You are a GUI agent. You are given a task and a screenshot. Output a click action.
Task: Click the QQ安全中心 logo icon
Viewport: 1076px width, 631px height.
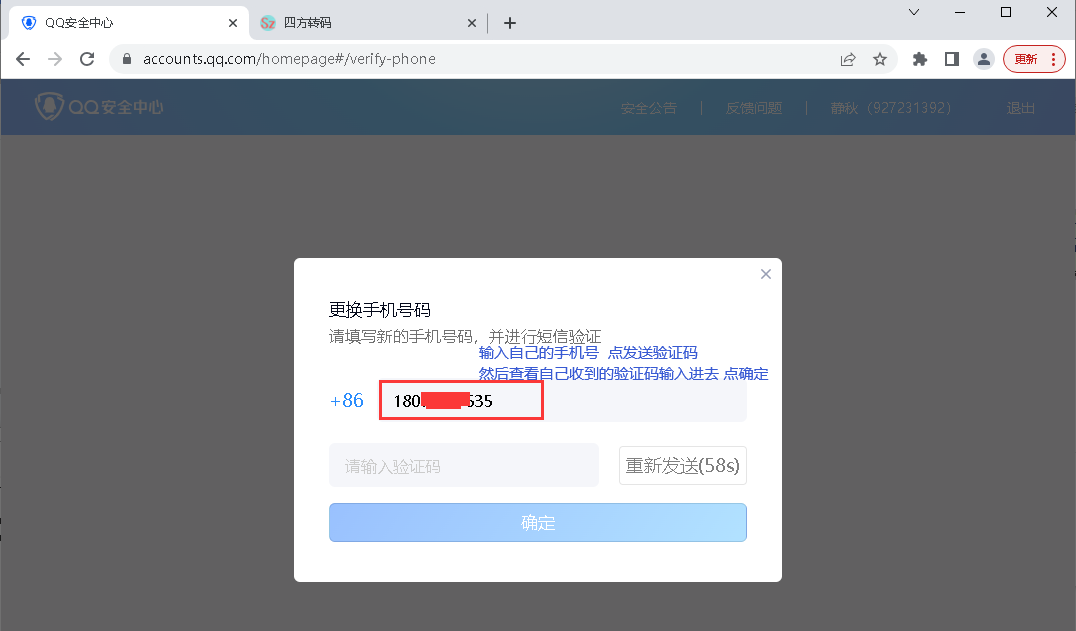tap(48, 107)
